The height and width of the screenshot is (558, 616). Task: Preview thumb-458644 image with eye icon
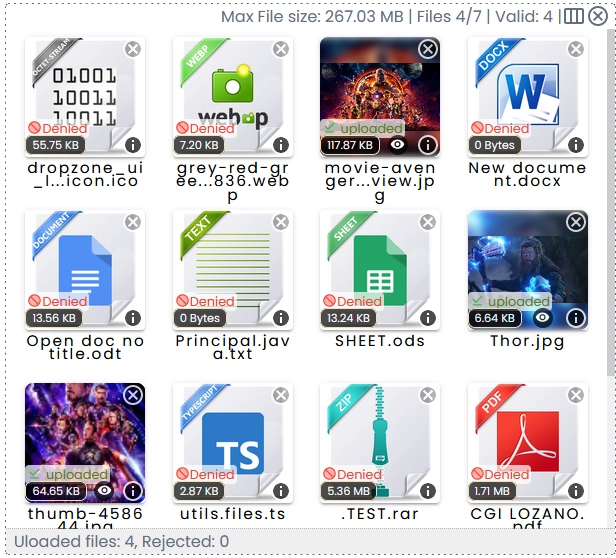[104, 491]
